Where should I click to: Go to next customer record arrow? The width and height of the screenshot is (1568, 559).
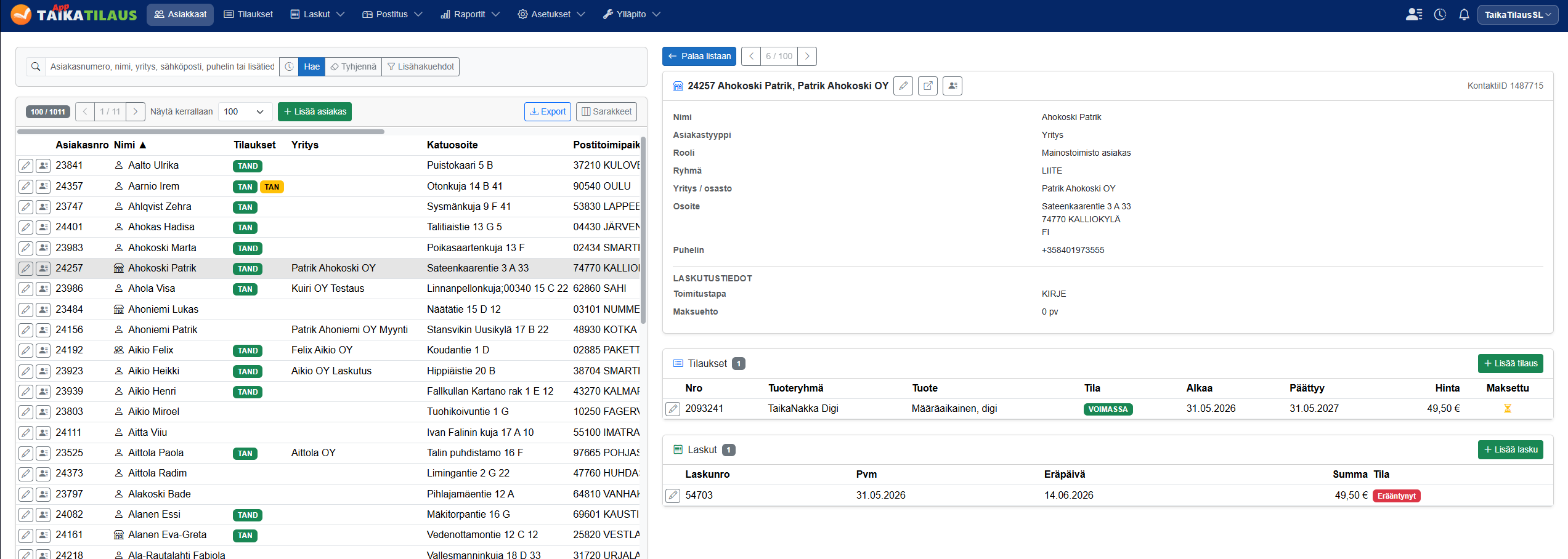(x=807, y=56)
